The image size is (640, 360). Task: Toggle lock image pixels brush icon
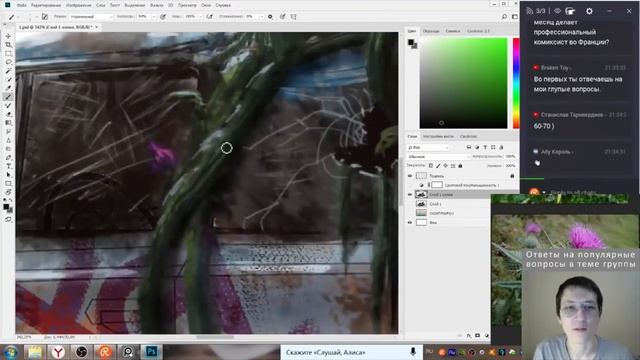point(438,166)
